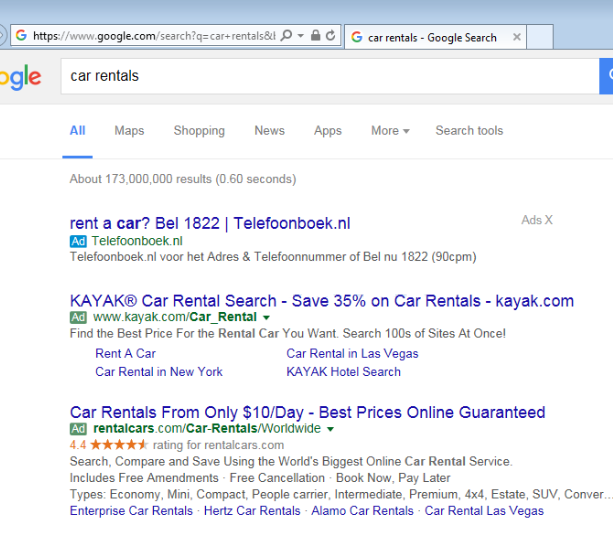Viewport: 613px width, 539px height.
Task: Expand the dropdown arrow after www.kayak.com/Car_Rental
Action: 266,318
